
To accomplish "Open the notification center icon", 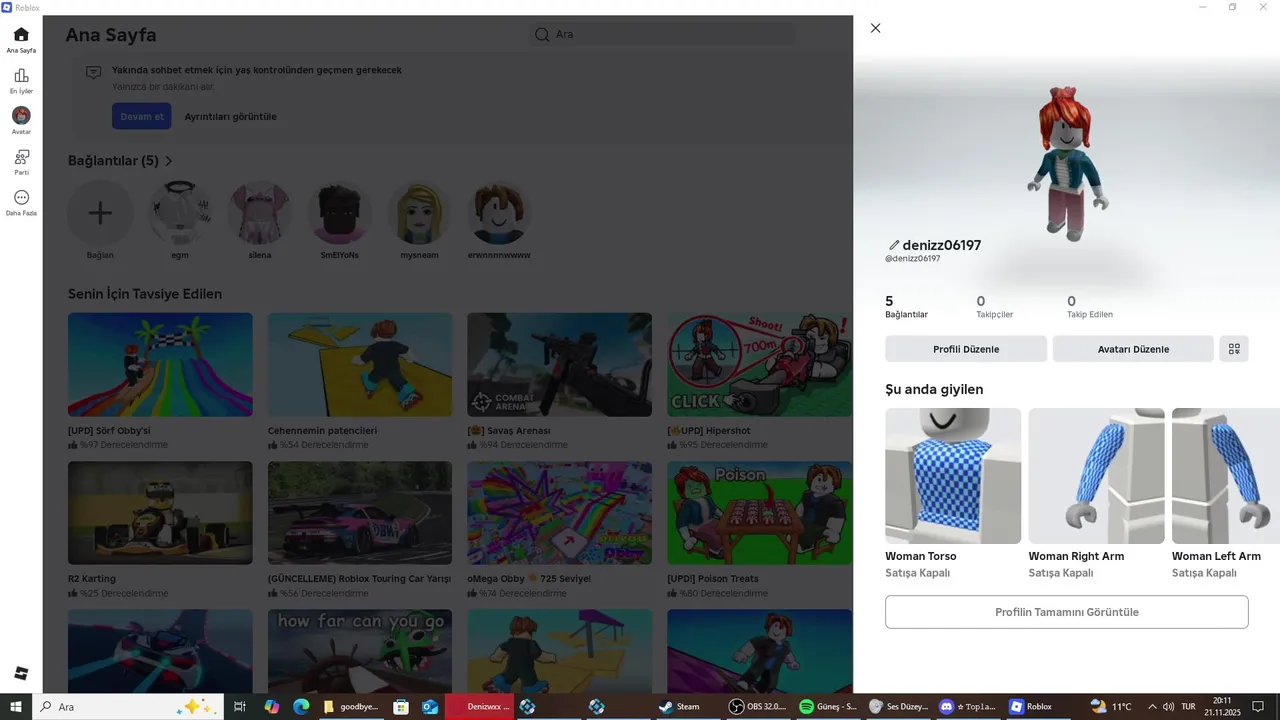I will (x=1259, y=707).
